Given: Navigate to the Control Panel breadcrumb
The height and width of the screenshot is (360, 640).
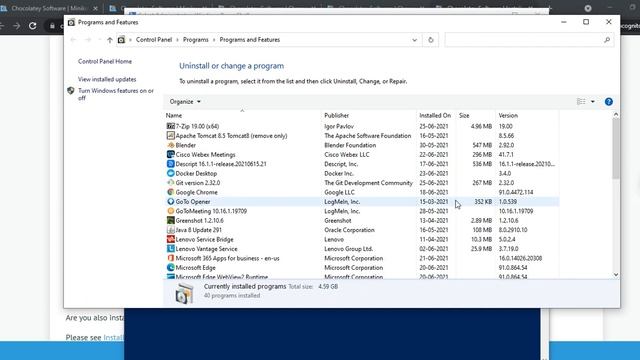Looking at the screenshot, I should pos(154,40).
